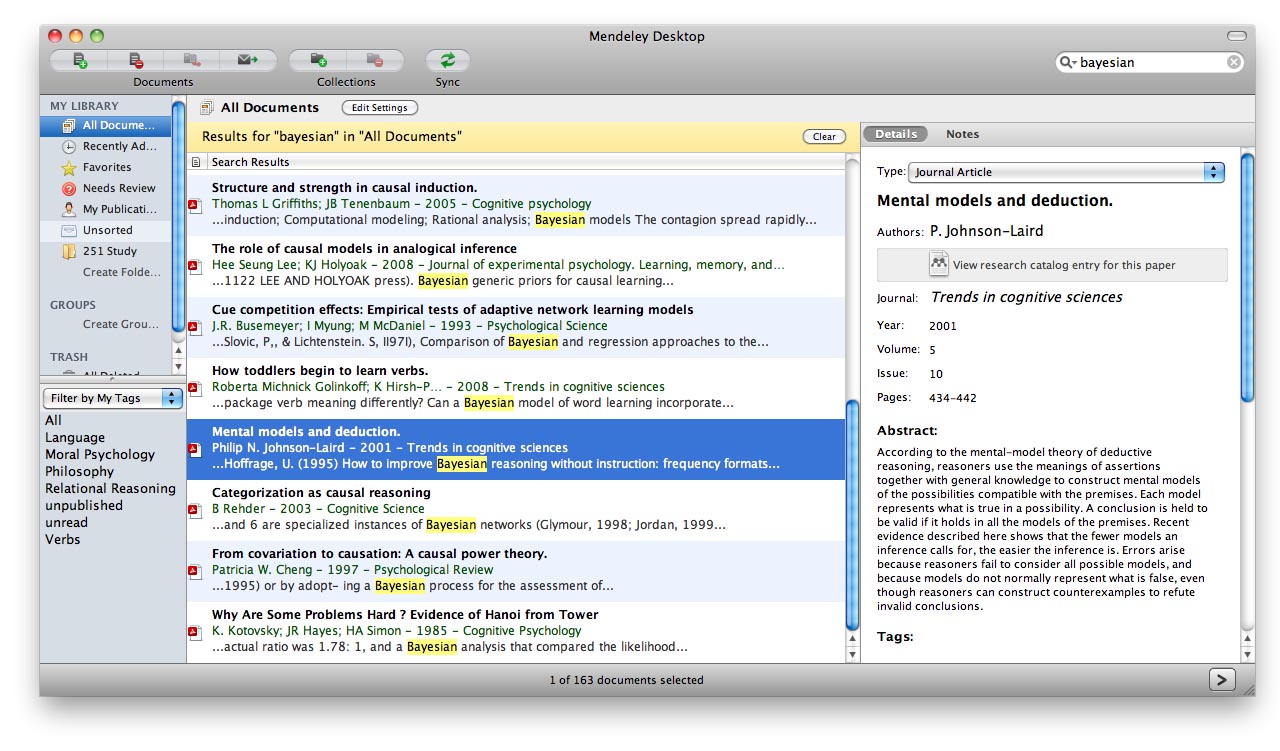The height and width of the screenshot is (751, 1280).
Task: Click the Remove Documents toolbar icon
Action: pyautogui.click(x=136, y=61)
